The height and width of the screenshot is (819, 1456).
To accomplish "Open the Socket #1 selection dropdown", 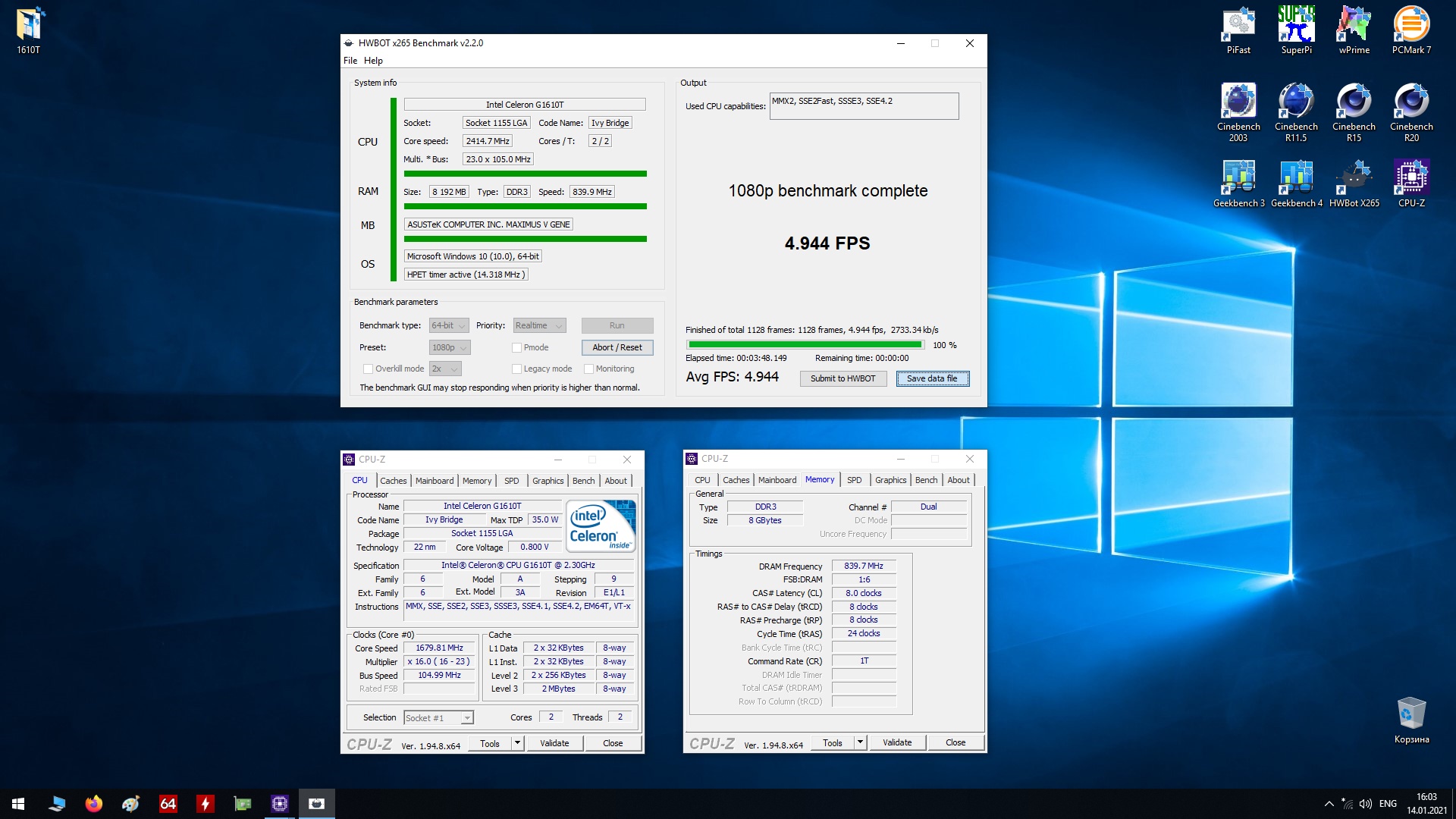I will (438, 717).
